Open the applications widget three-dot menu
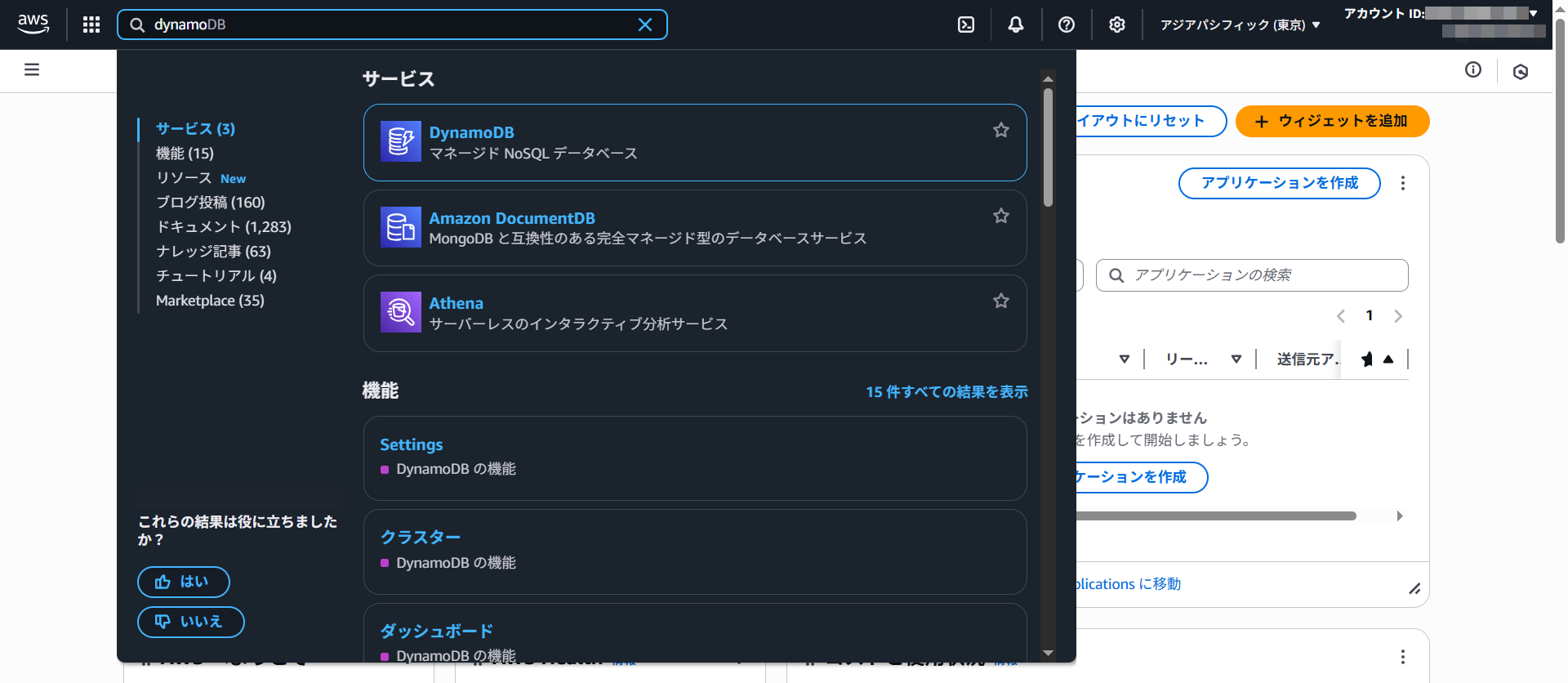This screenshot has height=683, width=1568. tap(1402, 183)
